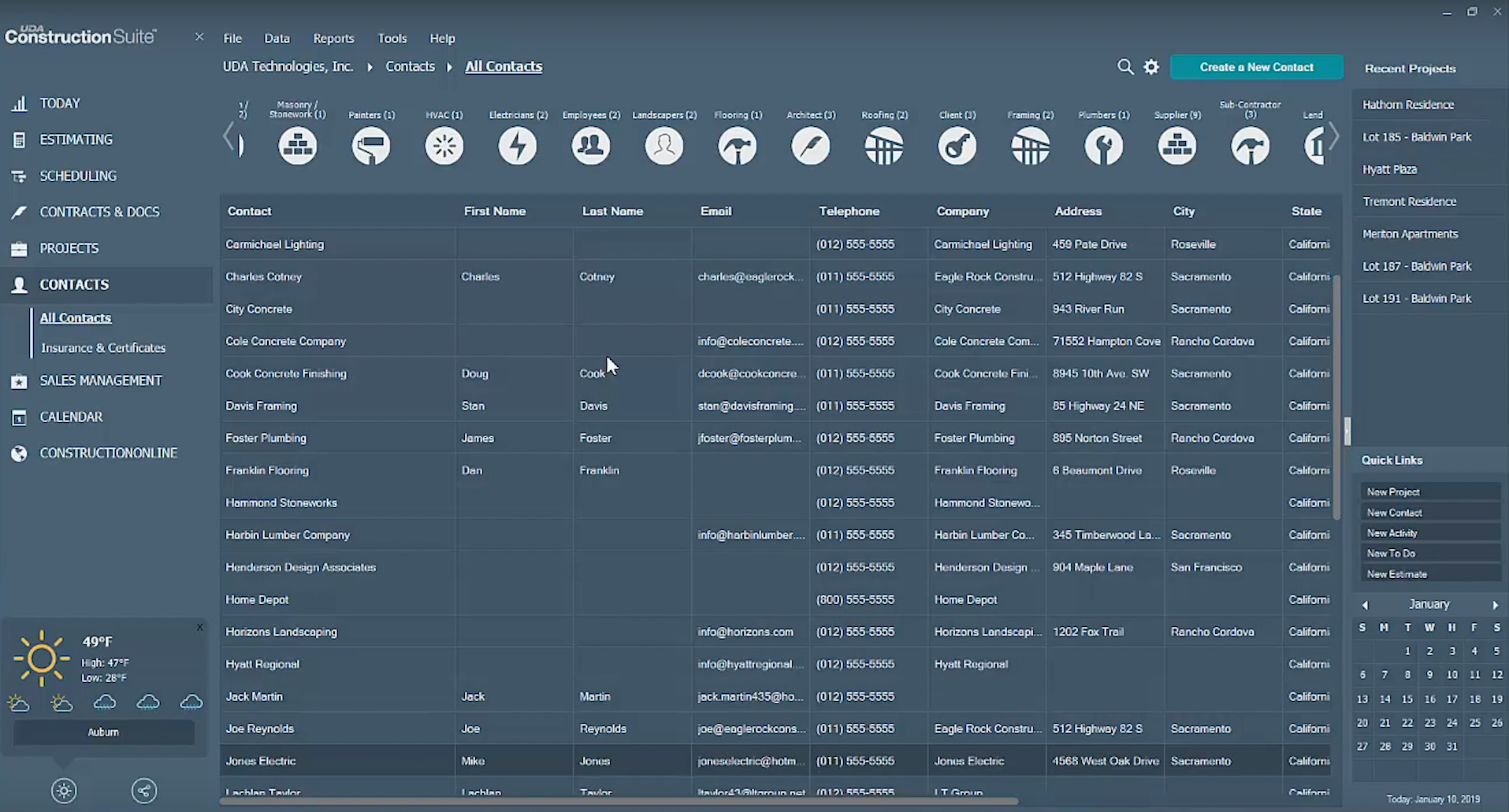Click Create a New Contact button
This screenshot has width=1509, height=812.
pyautogui.click(x=1256, y=67)
